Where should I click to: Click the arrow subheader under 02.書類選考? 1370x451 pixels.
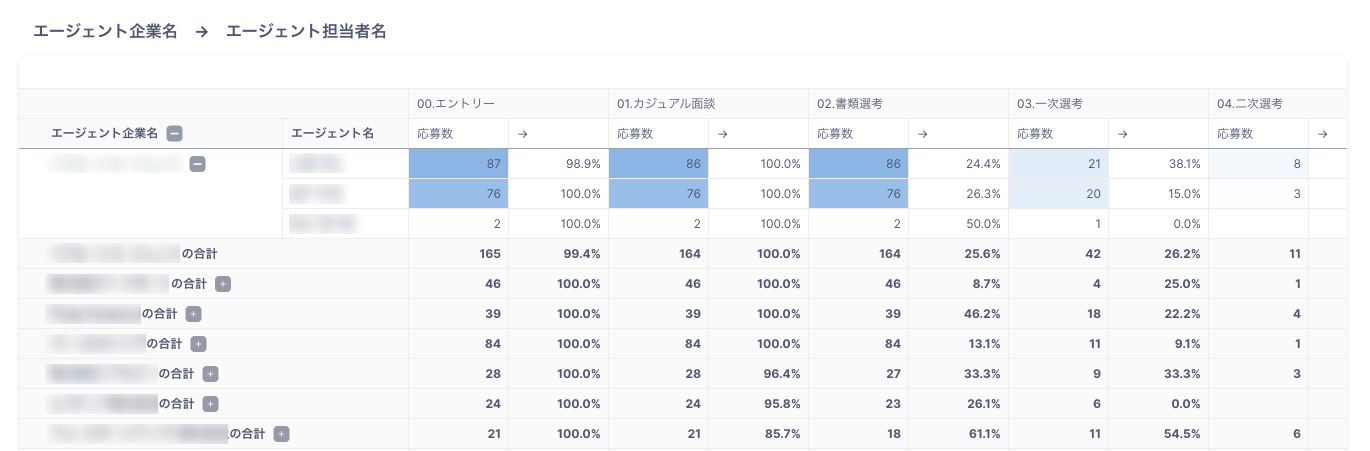click(x=923, y=134)
